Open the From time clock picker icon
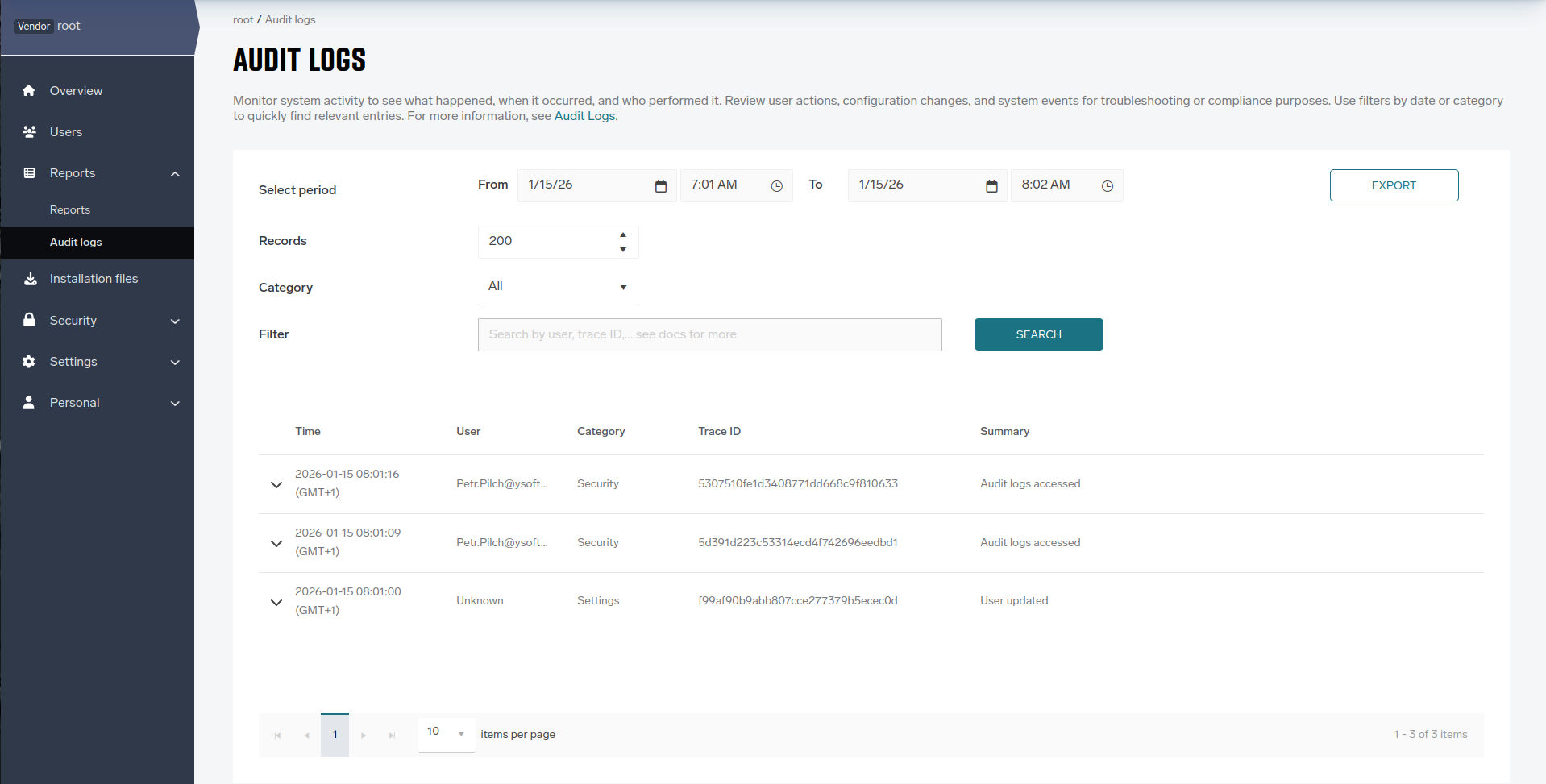The height and width of the screenshot is (784, 1546). pos(776,186)
